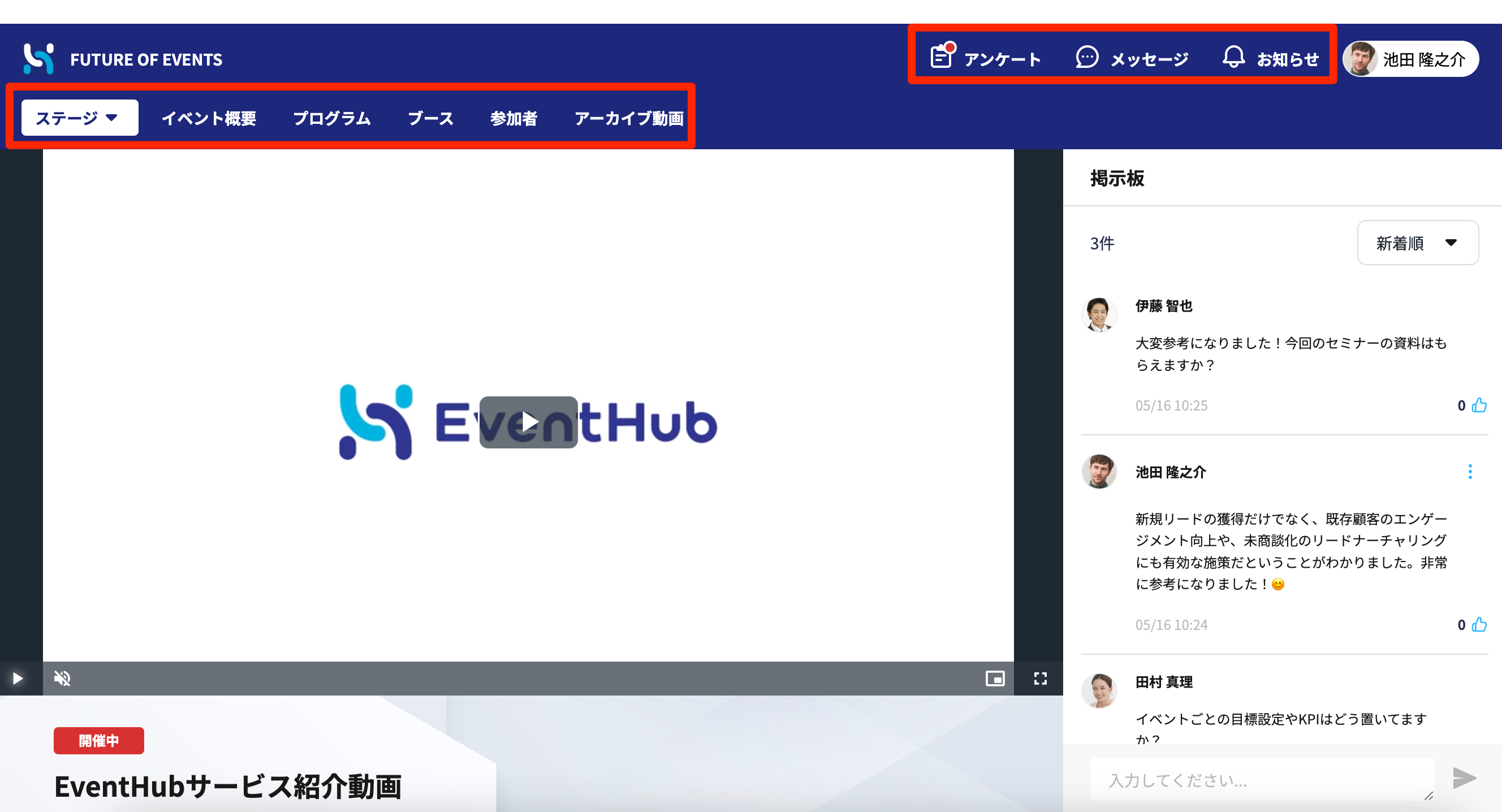The height and width of the screenshot is (812, 1502).
Task: Open the アンケート survey icon
Action: (x=942, y=57)
